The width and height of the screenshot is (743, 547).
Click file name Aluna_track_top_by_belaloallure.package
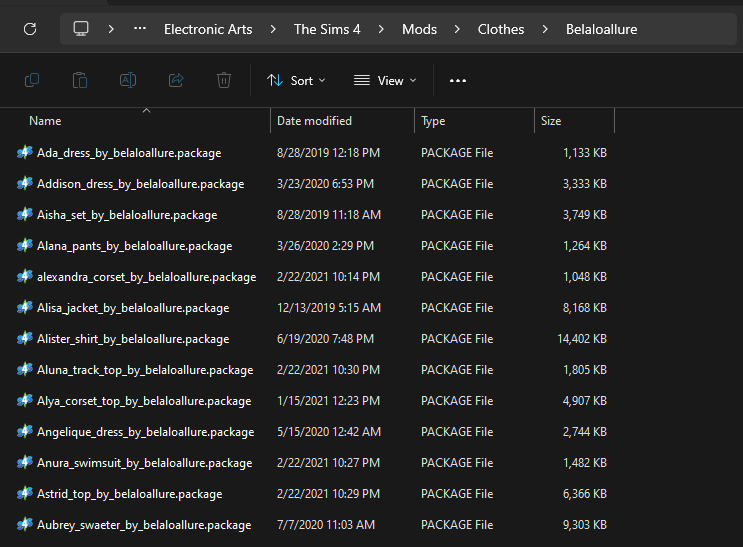pos(145,370)
